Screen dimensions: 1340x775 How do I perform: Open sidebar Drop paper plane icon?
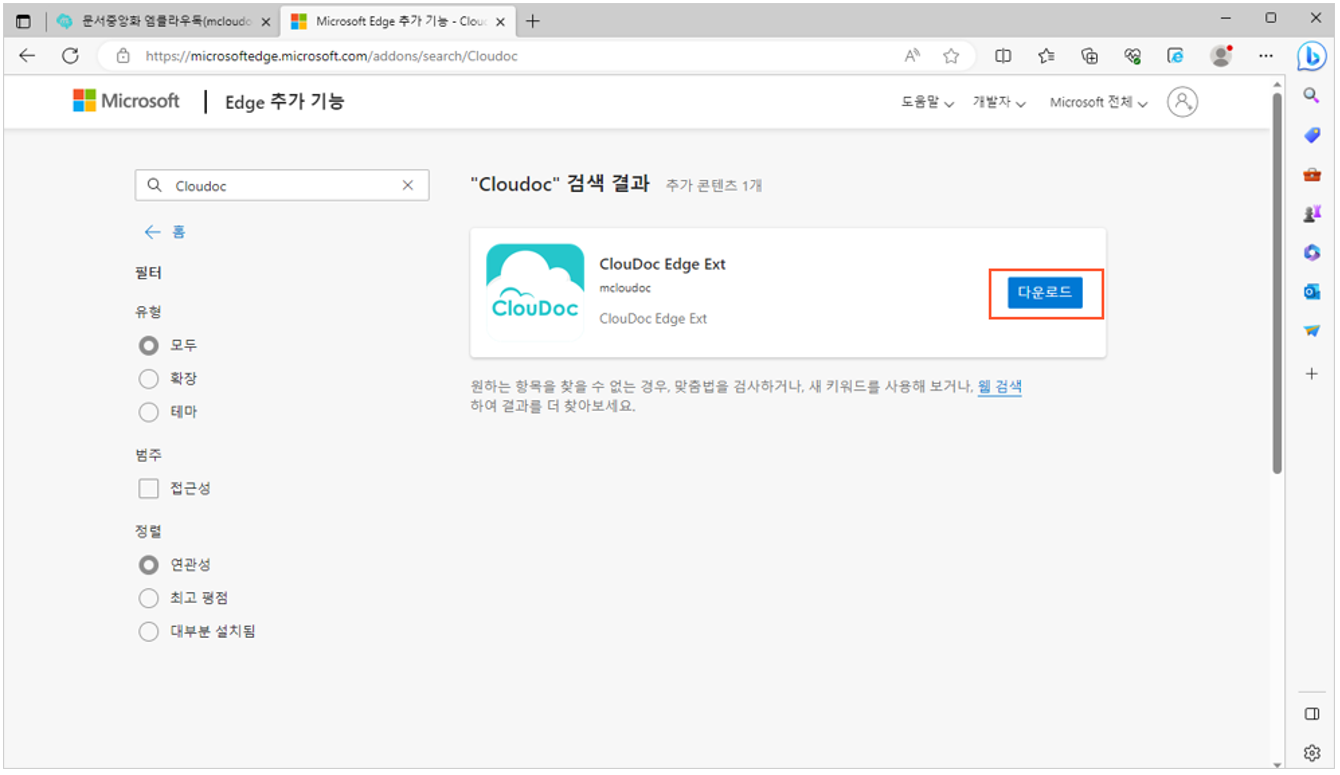[1312, 330]
